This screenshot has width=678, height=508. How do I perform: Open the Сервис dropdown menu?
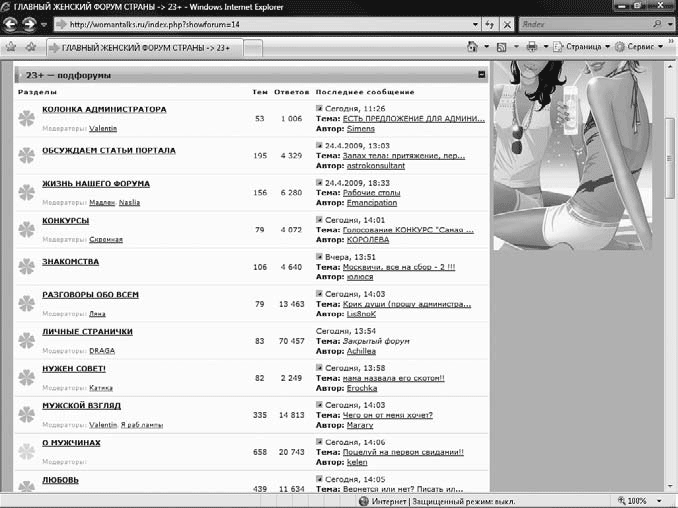point(638,47)
